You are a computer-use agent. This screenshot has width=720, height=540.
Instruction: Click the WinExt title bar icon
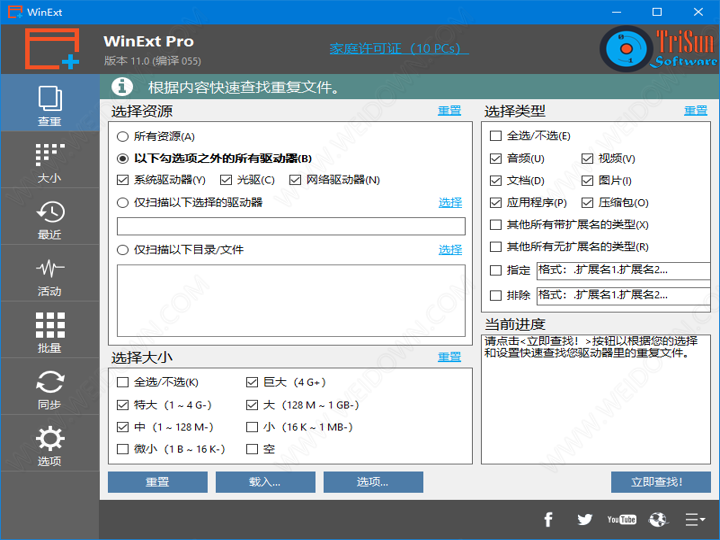click(15, 12)
